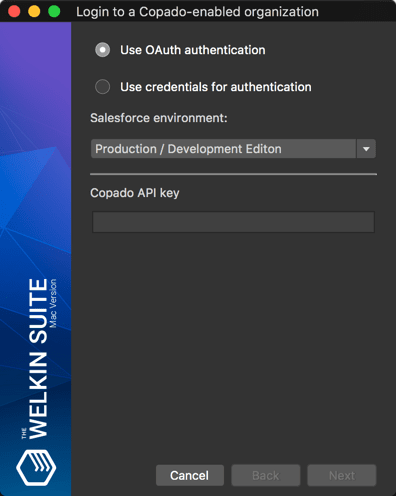Image resolution: width=396 pixels, height=496 pixels.
Task: Expand the environment dropdown arrow
Action: tap(366, 149)
